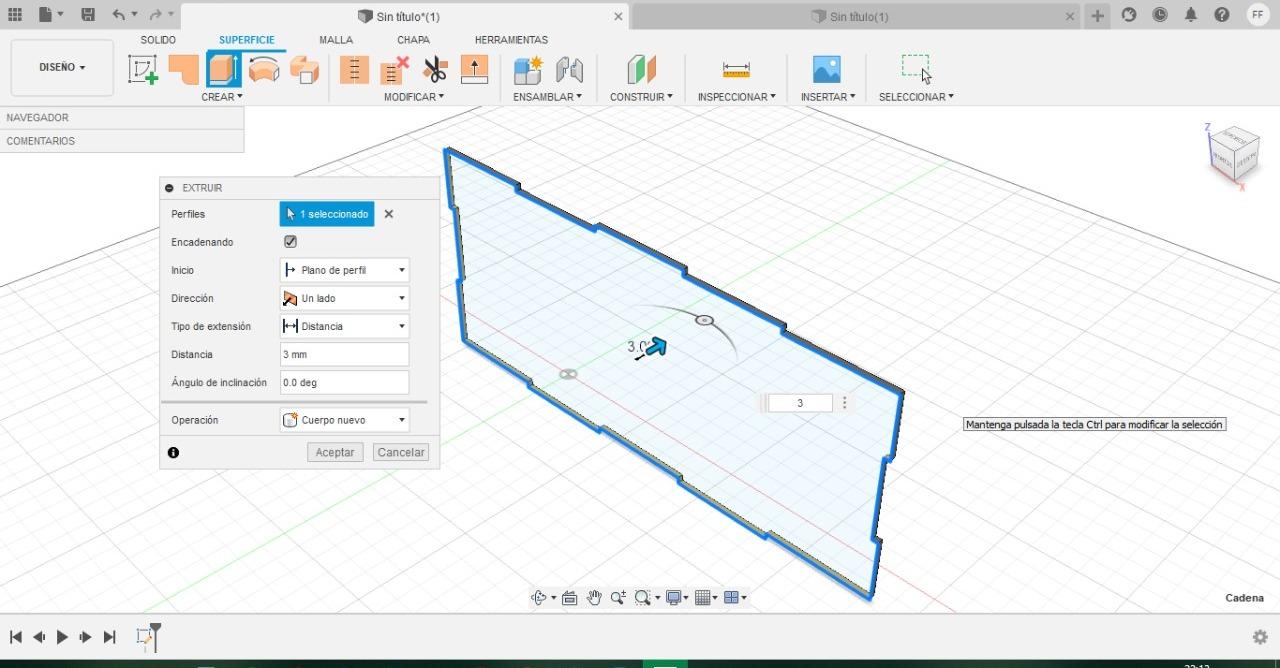This screenshot has width=1280, height=668.
Task: Click Cancelar in the EXTRUIR dialog
Action: (x=401, y=452)
